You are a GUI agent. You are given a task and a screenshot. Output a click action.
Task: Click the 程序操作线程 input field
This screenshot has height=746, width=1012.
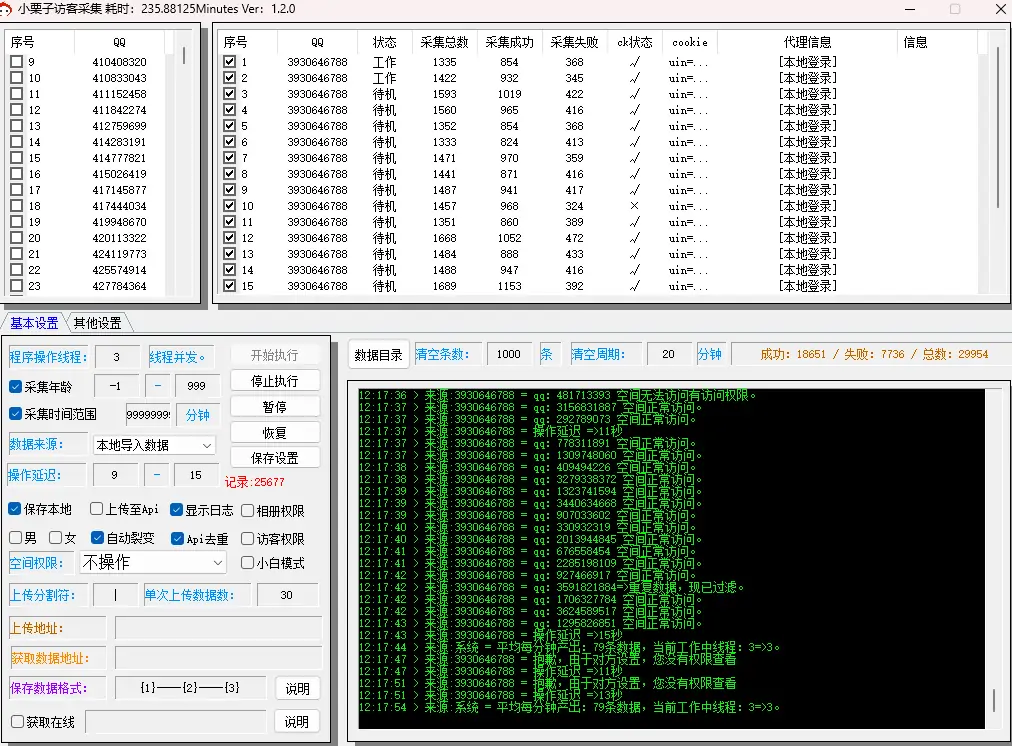117,357
